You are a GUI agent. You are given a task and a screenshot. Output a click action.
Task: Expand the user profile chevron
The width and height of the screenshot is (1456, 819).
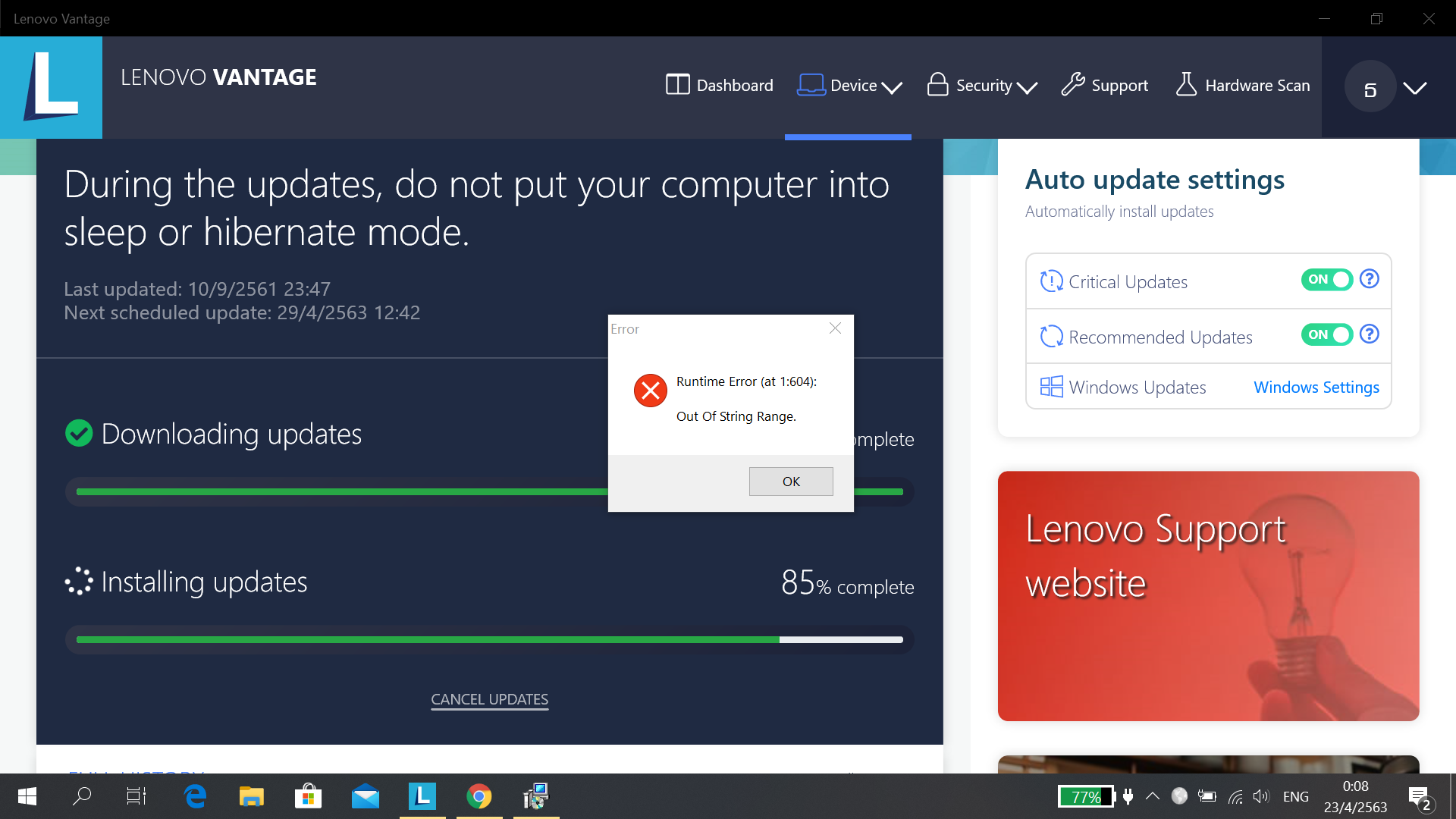pos(1414,88)
